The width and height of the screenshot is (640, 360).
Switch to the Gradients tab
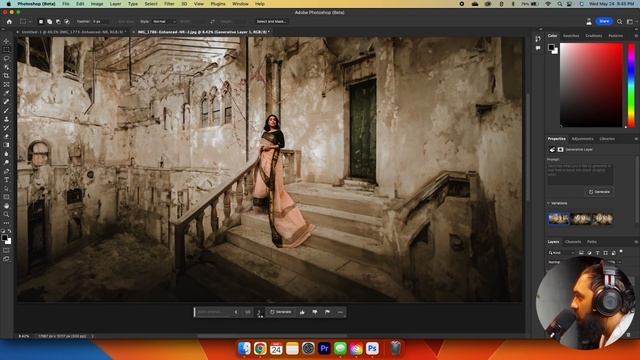point(593,36)
